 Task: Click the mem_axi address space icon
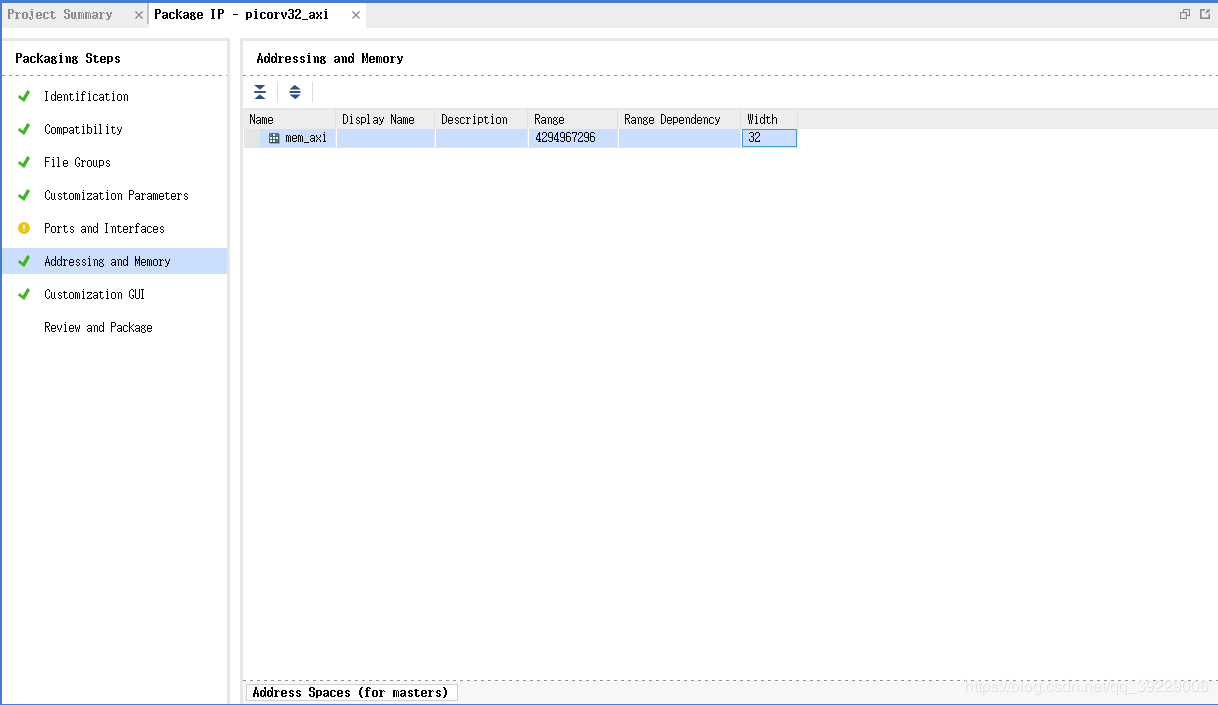click(274, 138)
